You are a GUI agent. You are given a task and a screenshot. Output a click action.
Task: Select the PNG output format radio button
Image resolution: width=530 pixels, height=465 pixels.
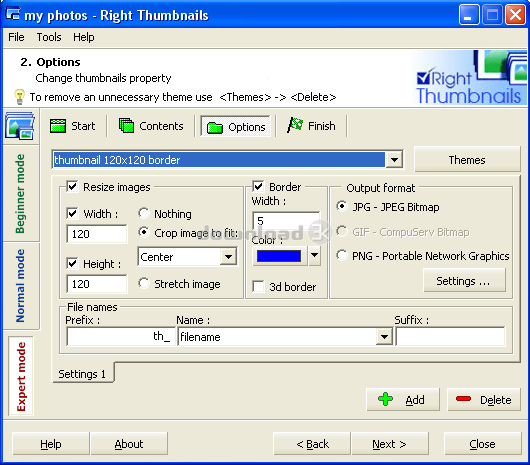[342, 255]
